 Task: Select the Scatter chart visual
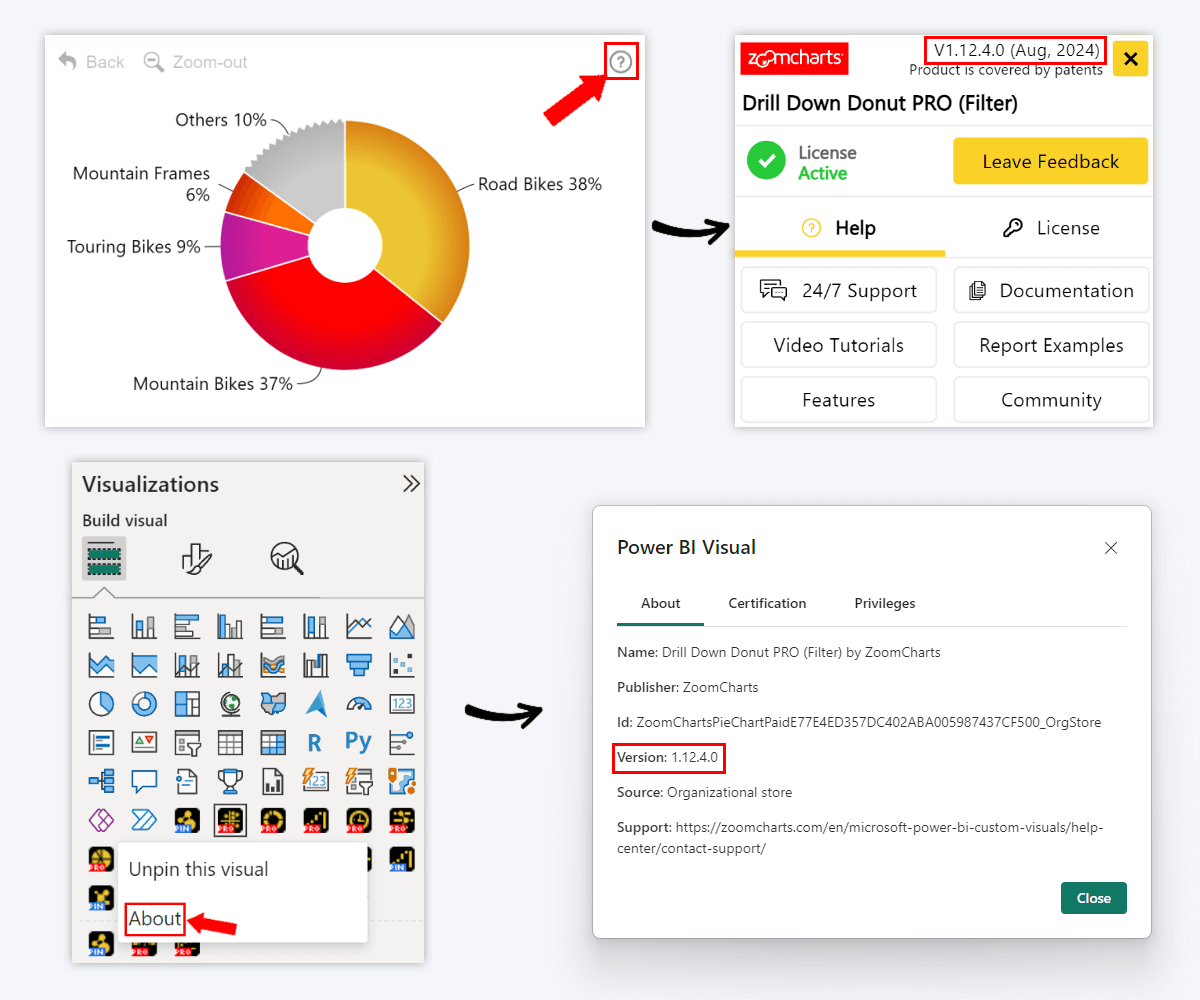(x=402, y=665)
